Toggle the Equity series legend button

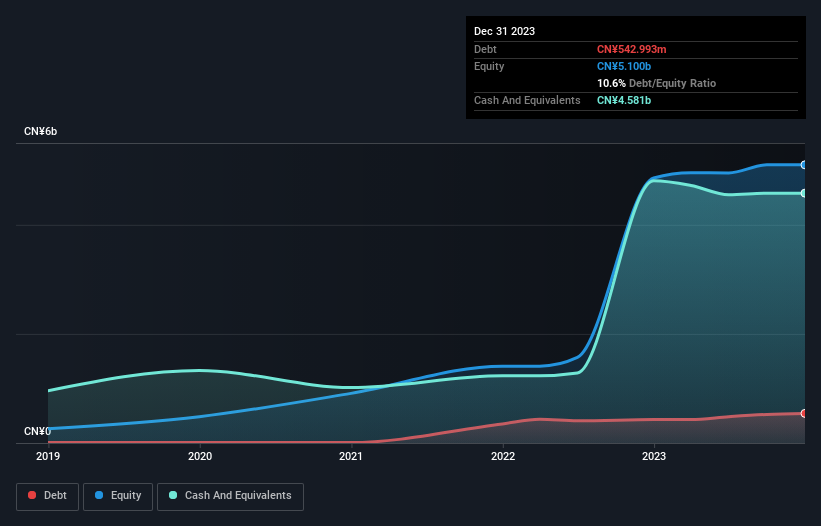coord(118,496)
